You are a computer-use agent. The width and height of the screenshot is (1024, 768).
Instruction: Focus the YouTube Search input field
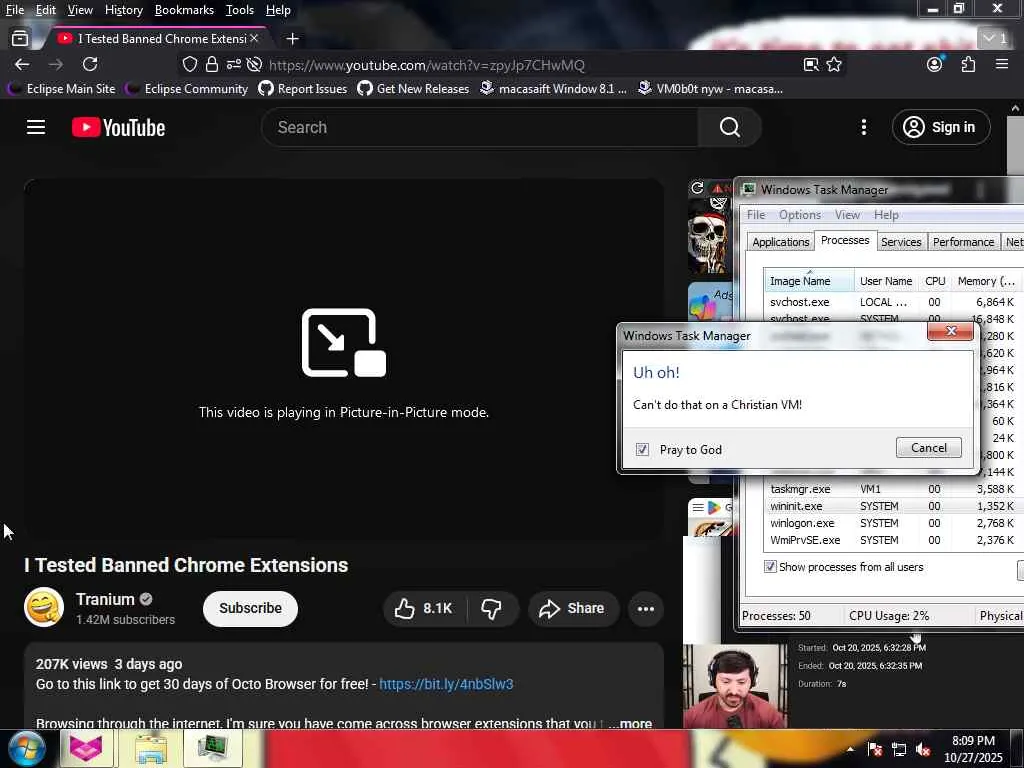[480, 127]
